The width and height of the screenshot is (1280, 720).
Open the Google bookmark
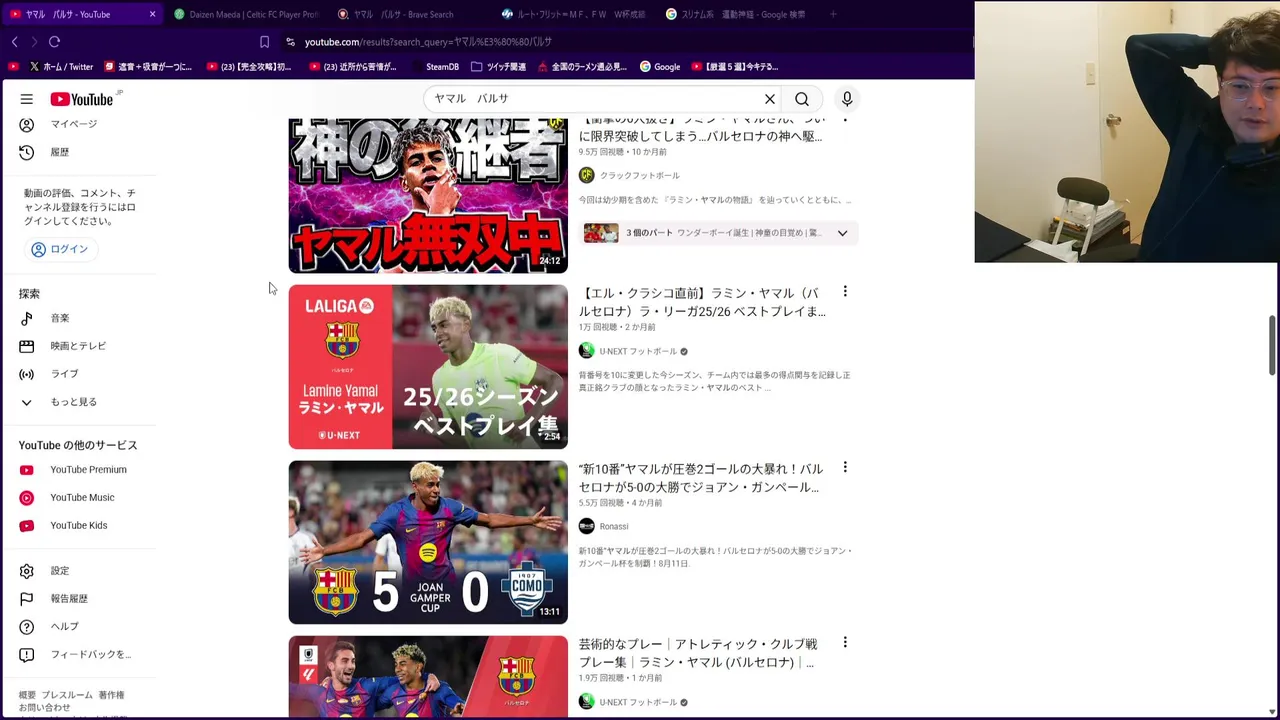[x=660, y=67]
